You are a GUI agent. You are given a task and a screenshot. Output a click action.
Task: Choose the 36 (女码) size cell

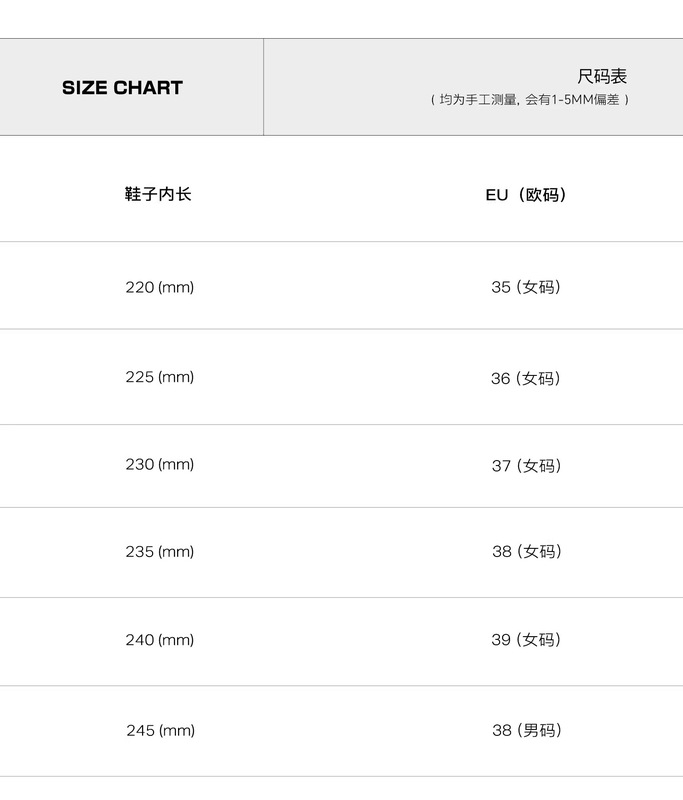point(526,378)
